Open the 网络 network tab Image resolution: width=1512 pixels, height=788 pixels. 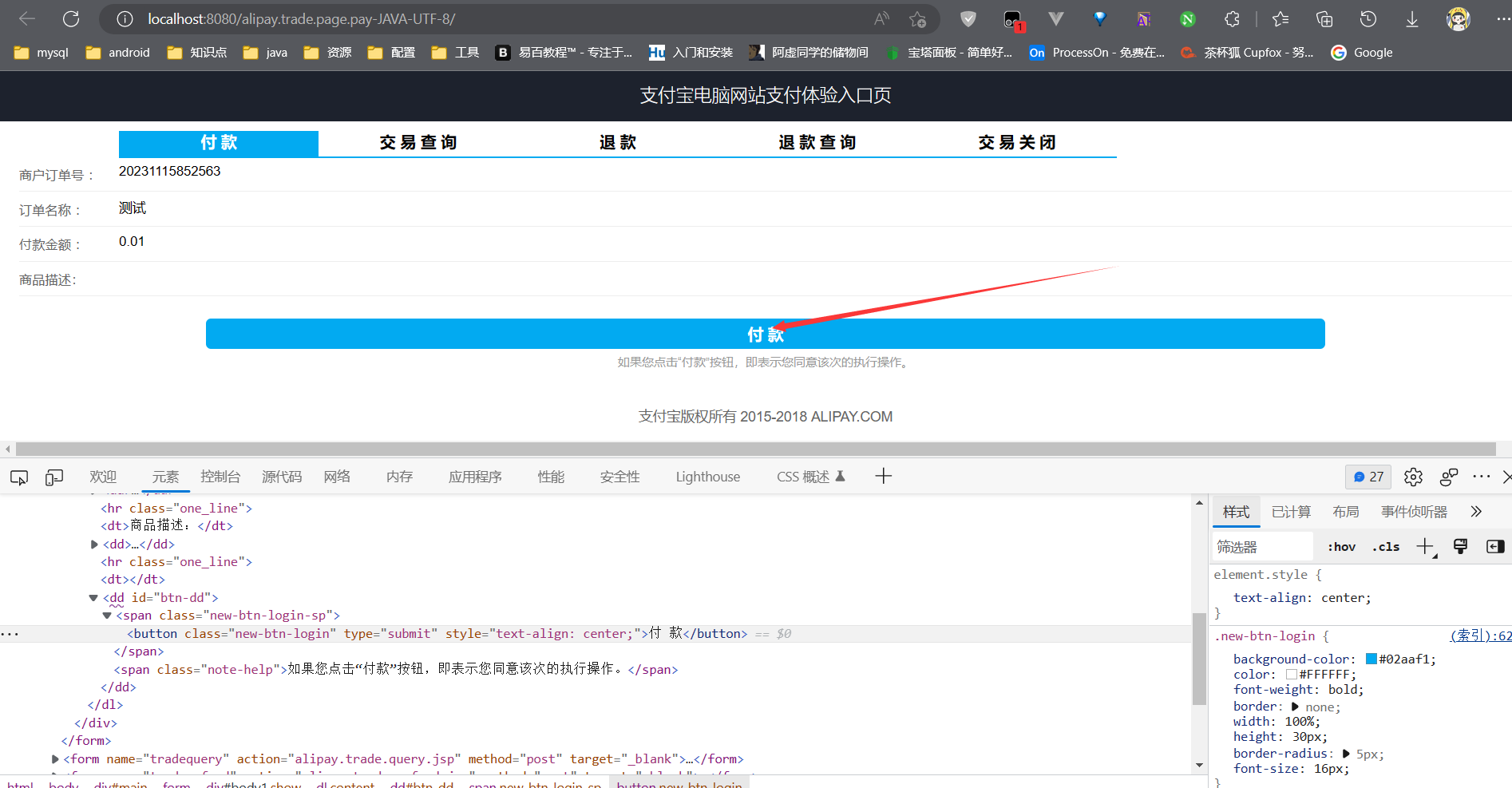tap(337, 477)
